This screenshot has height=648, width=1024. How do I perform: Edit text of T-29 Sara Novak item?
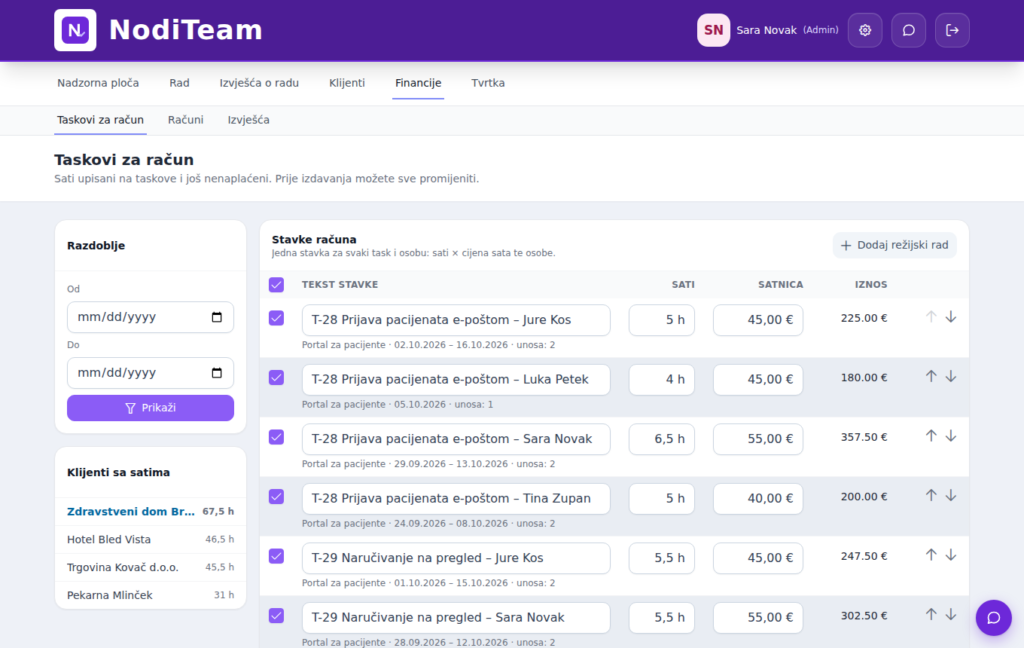point(456,617)
